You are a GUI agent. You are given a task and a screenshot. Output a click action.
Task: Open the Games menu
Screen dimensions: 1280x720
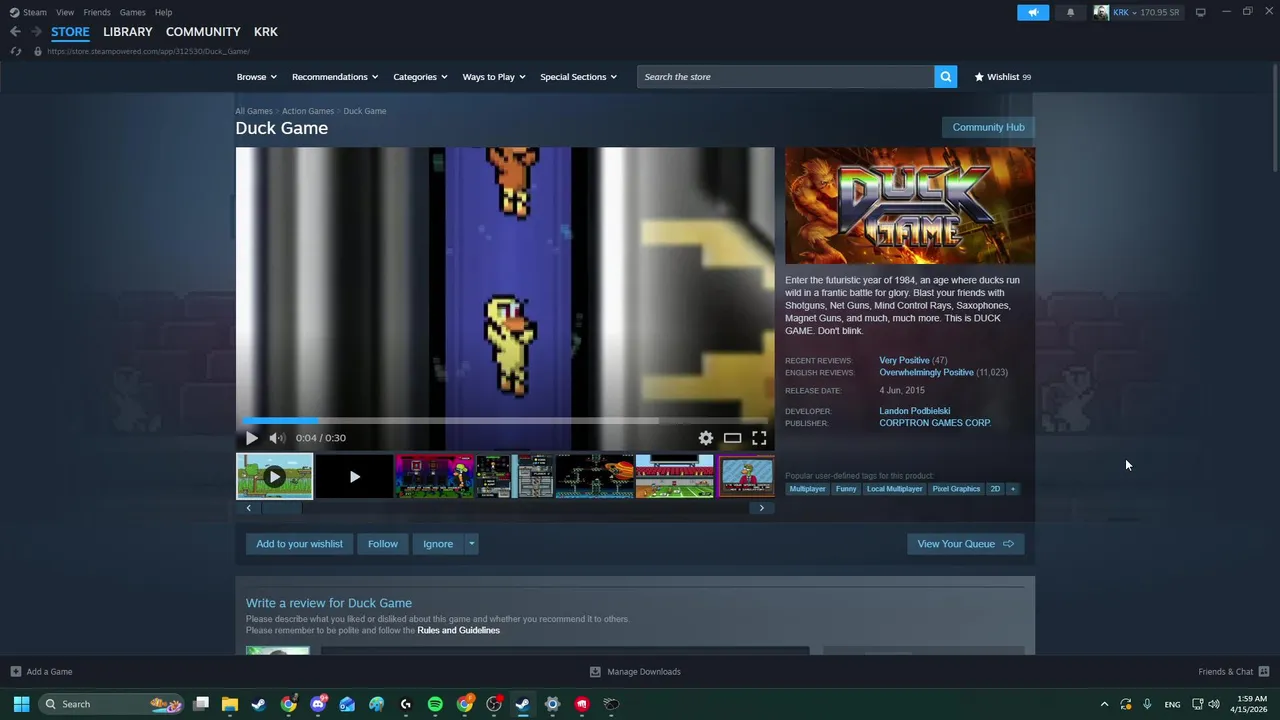coord(132,12)
